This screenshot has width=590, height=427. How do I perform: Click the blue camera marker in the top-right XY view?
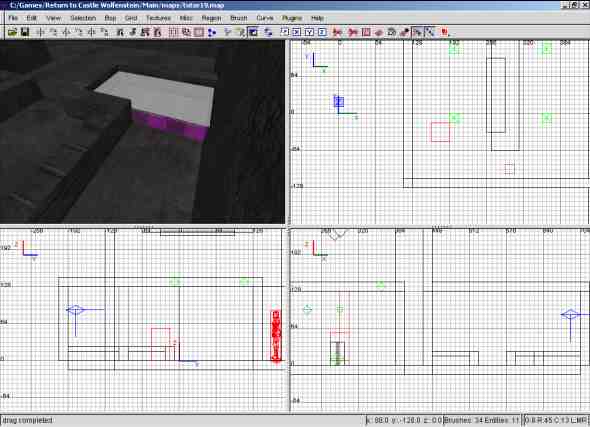339,102
